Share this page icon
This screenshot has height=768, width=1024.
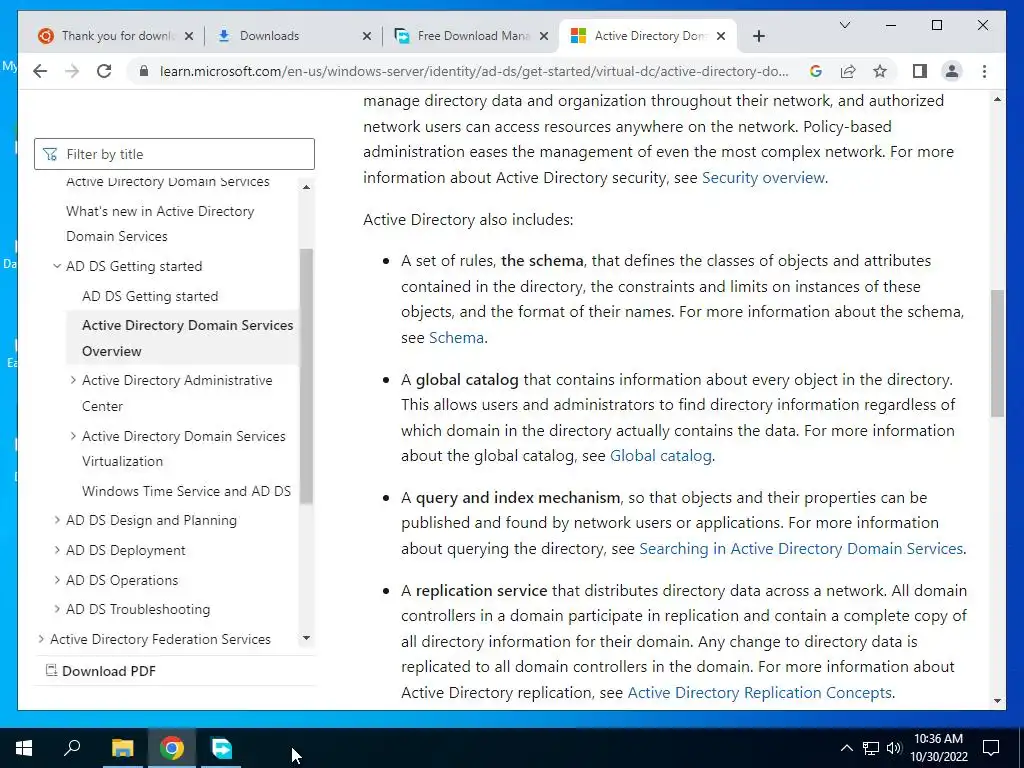[848, 71]
